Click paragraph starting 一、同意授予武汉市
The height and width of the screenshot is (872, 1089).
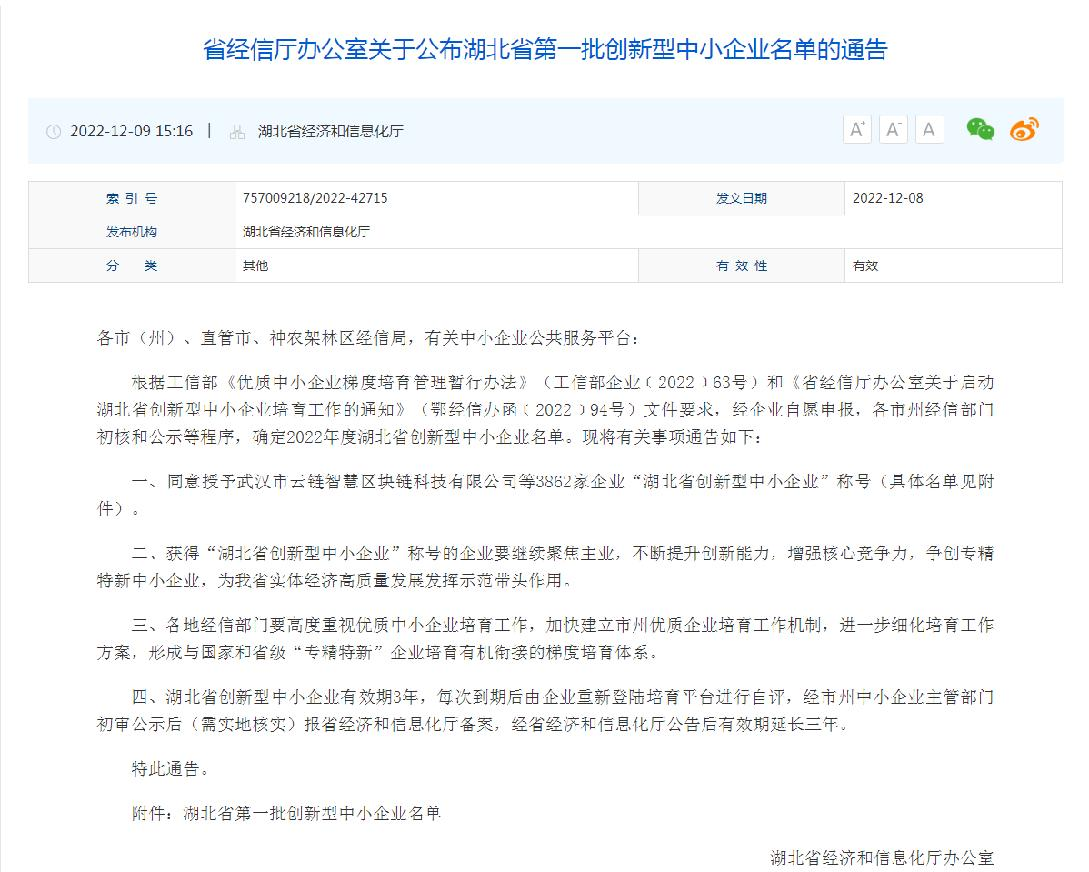pyautogui.click(x=545, y=495)
